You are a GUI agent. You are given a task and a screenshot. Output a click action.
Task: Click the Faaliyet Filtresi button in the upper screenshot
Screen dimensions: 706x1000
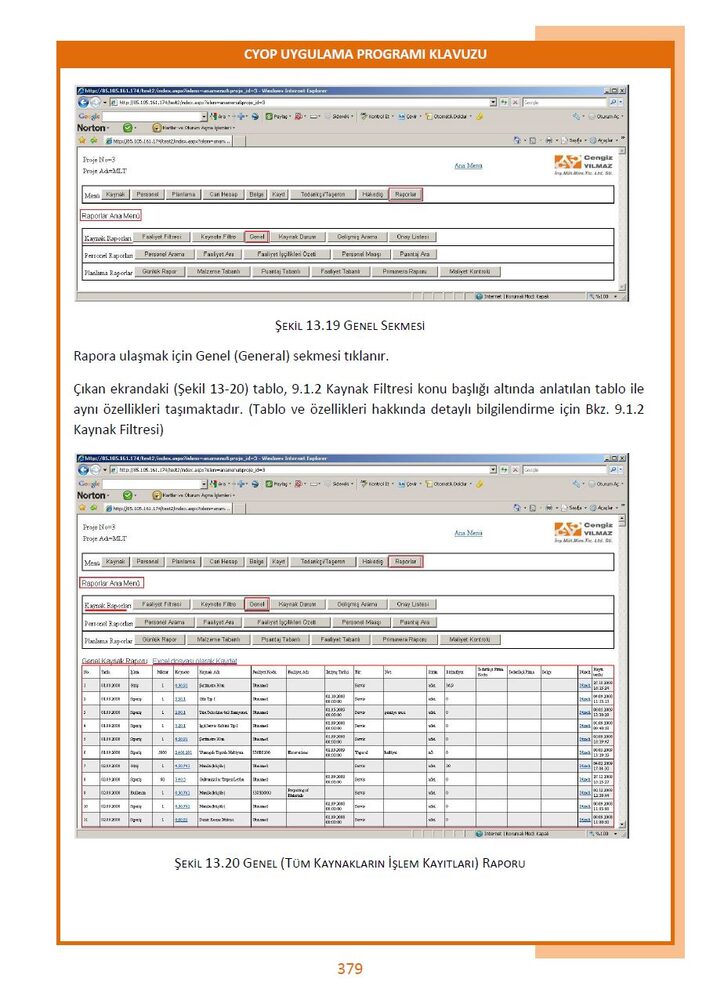point(162,237)
